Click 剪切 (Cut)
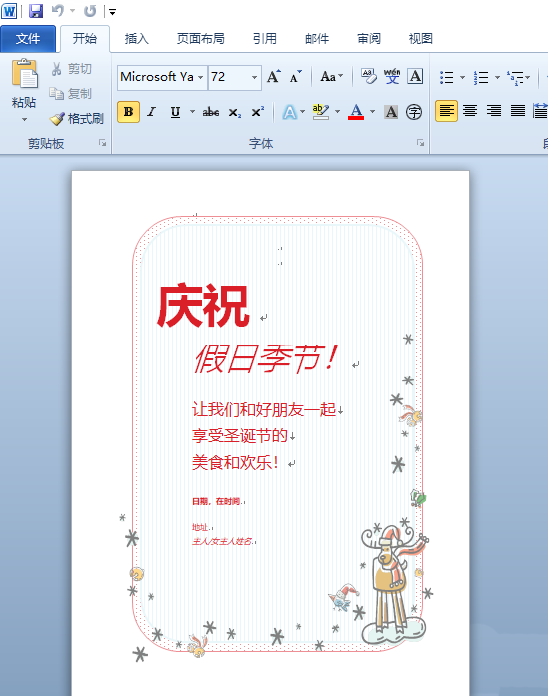 click(71, 69)
